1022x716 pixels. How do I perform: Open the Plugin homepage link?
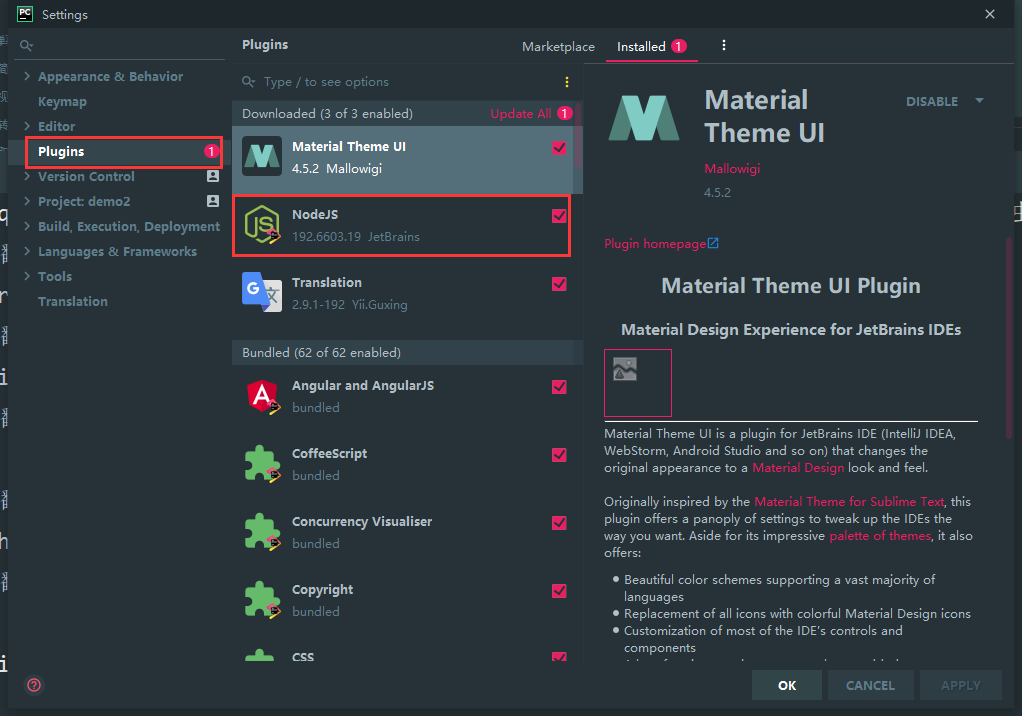pos(654,244)
